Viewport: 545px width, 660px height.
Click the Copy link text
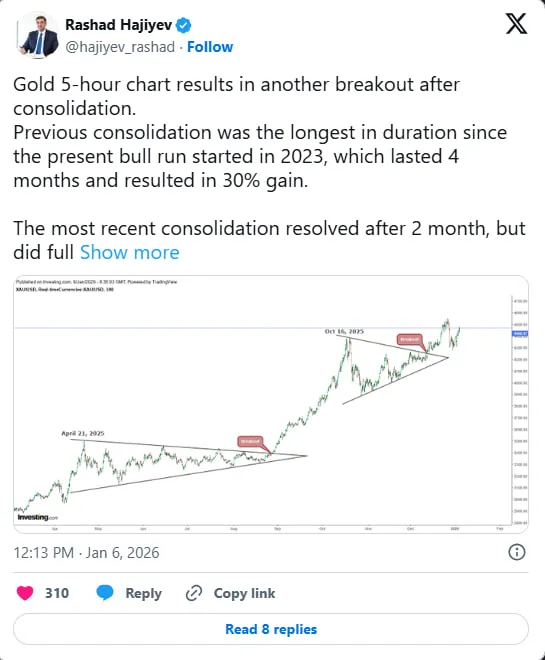(244, 593)
